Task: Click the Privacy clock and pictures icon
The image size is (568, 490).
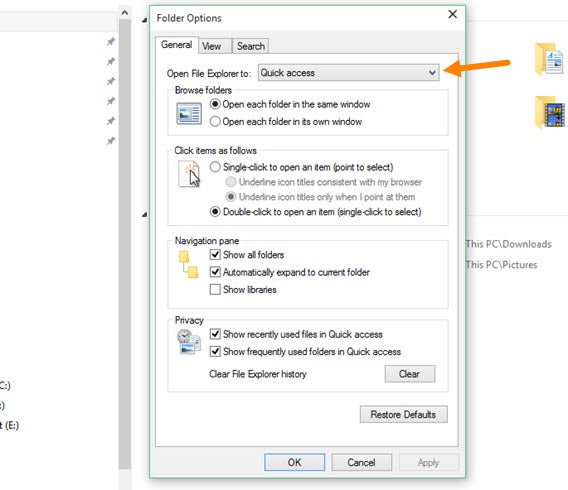Action: [x=189, y=342]
